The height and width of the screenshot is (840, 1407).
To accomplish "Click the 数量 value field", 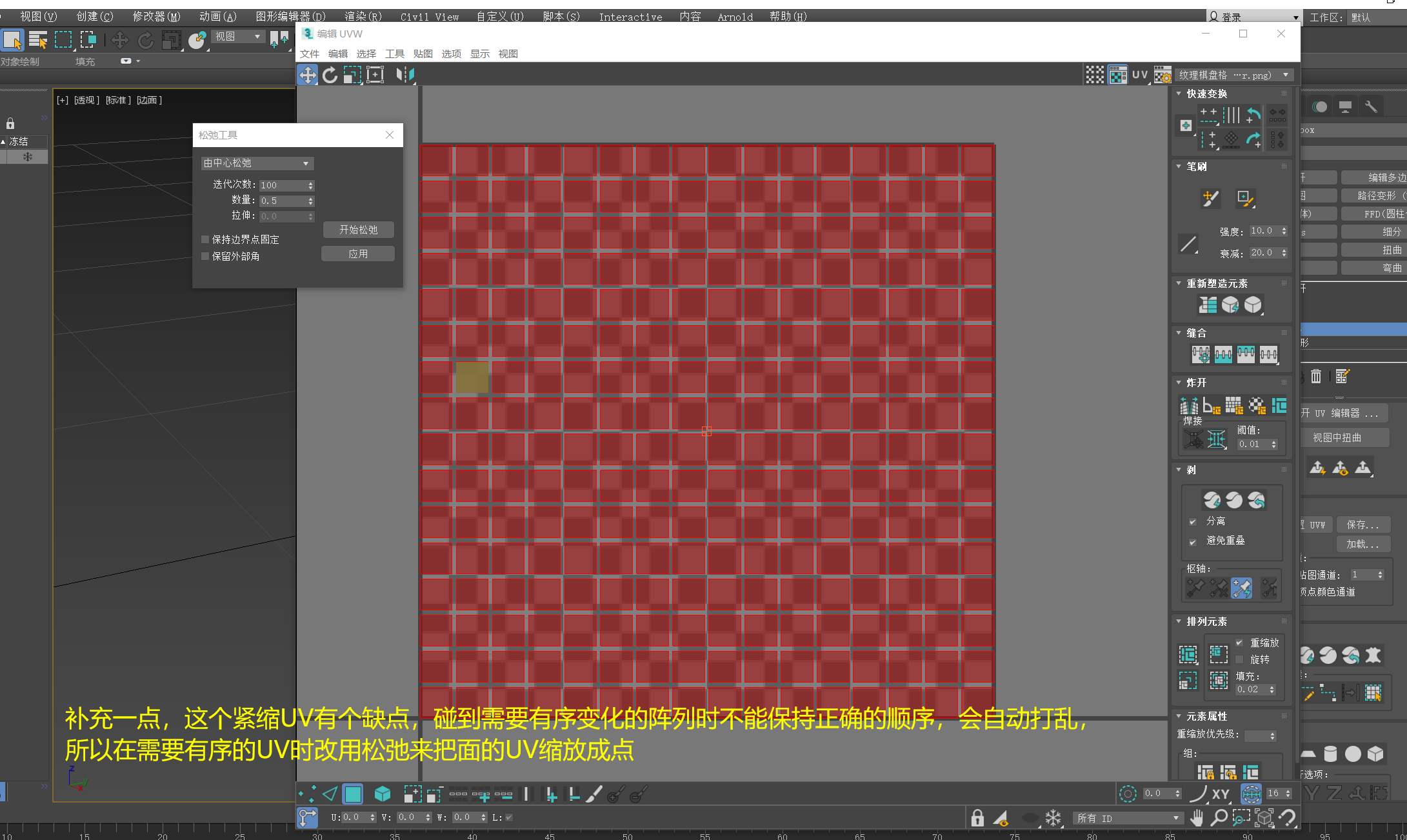I will pos(283,201).
